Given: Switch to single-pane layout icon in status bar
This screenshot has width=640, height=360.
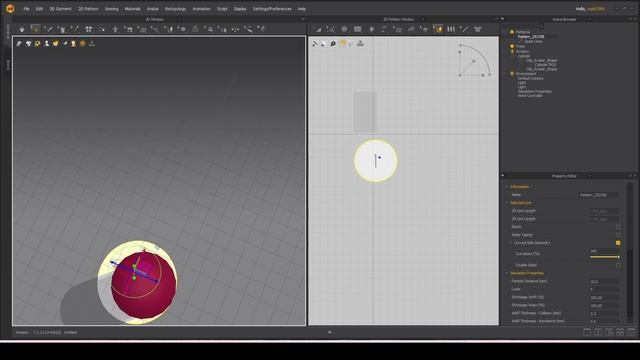Looking at the screenshot, I should click(x=587, y=332).
